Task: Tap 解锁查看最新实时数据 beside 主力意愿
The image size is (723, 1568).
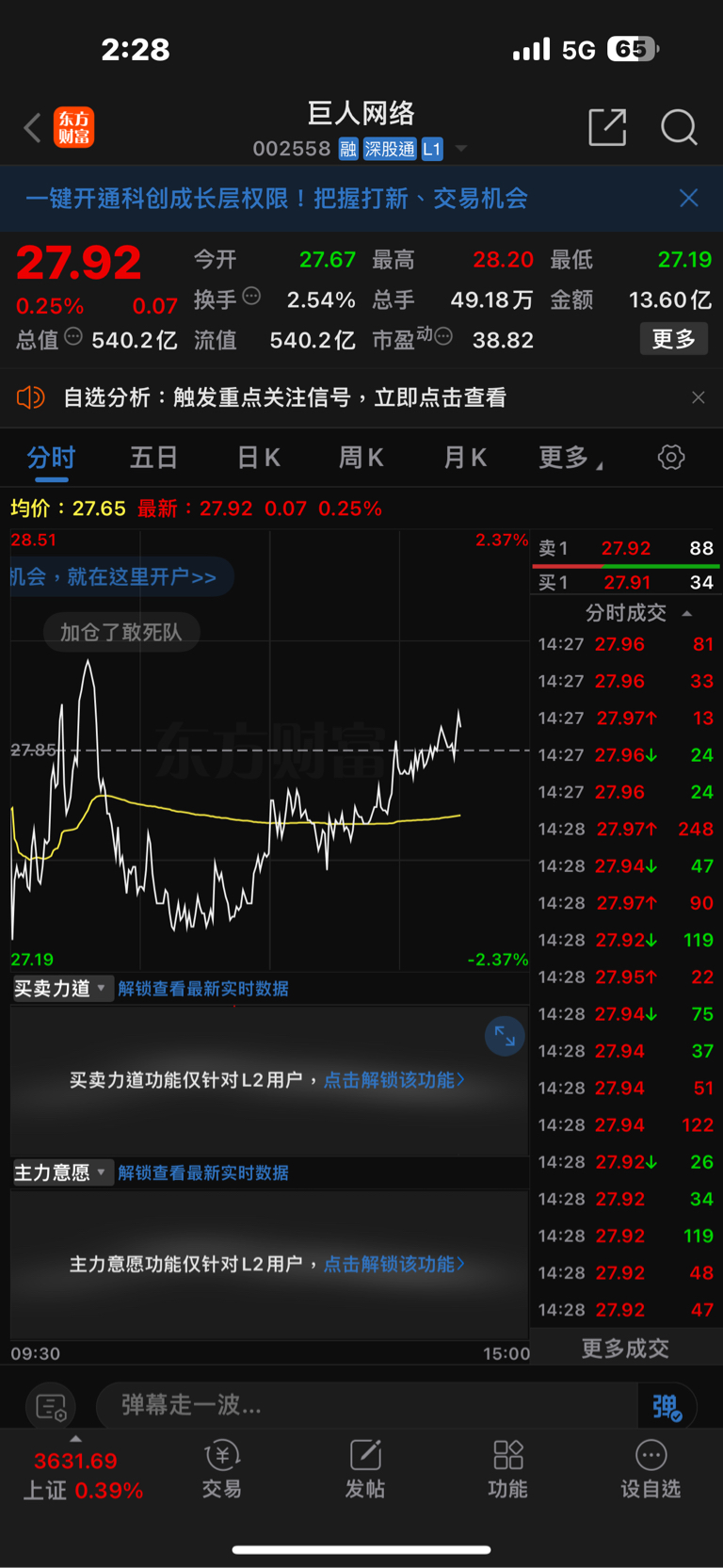Action: pyautogui.click(x=203, y=1172)
